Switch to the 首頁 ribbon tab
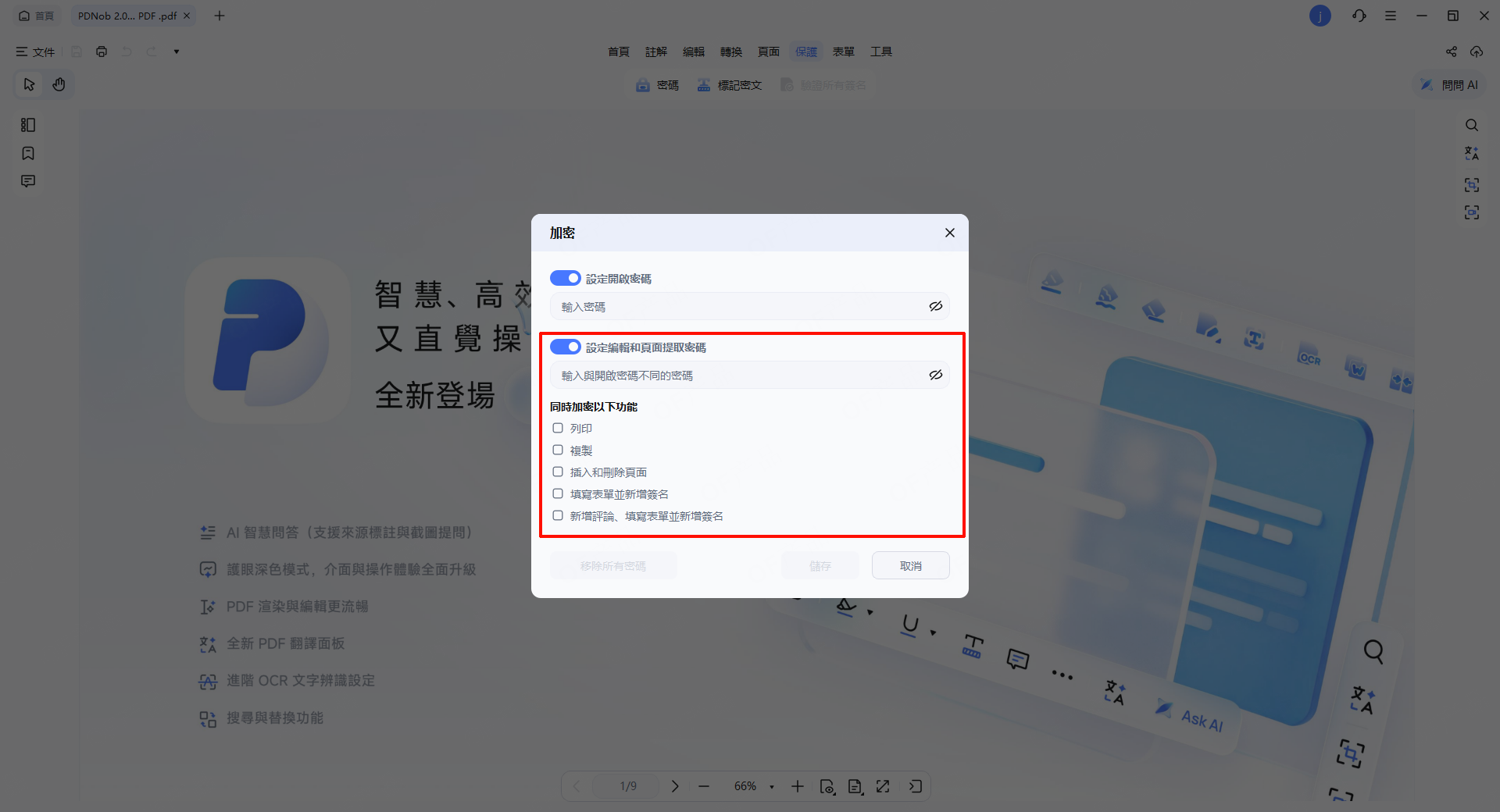Image resolution: width=1500 pixels, height=812 pixels. coord(619,52)
